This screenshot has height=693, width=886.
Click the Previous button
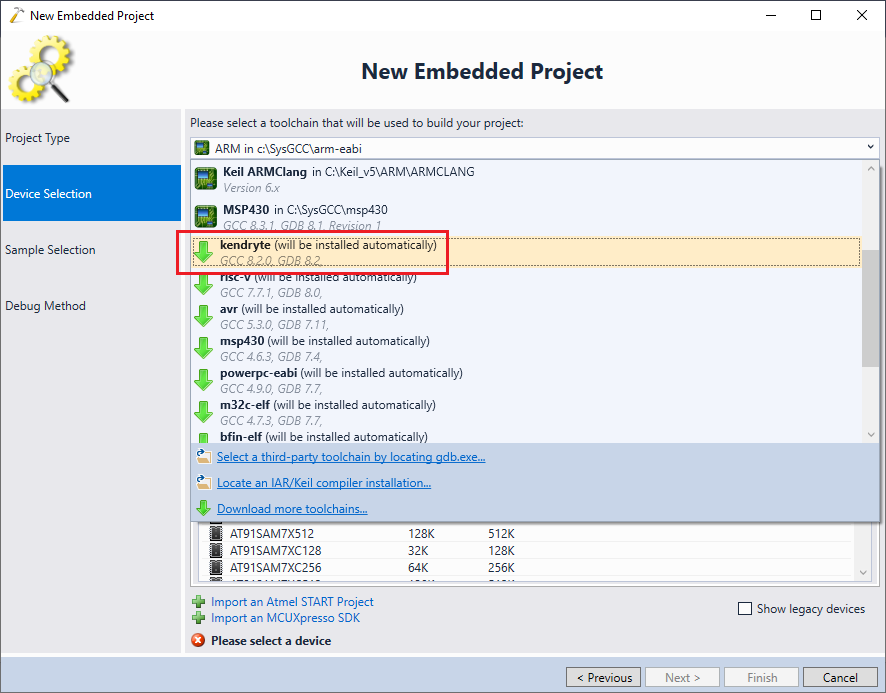[x=603, y=677]
